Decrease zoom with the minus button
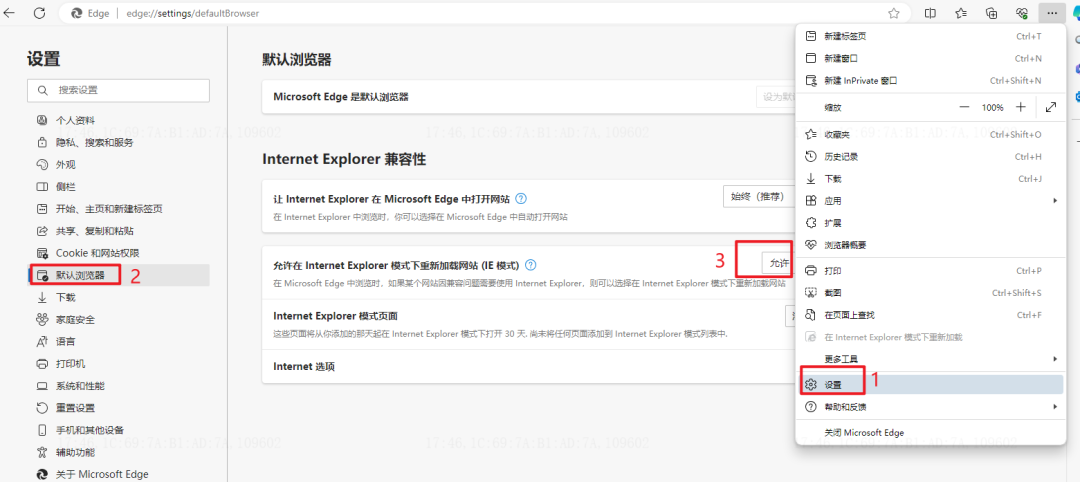 [x=964, y=107]
